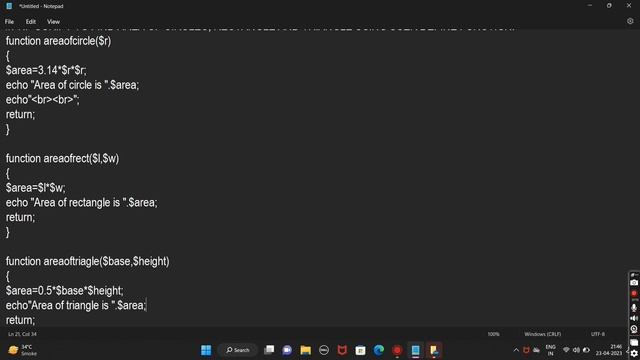Take a screenshot with recorder camera icon

(x=634, y=282)
